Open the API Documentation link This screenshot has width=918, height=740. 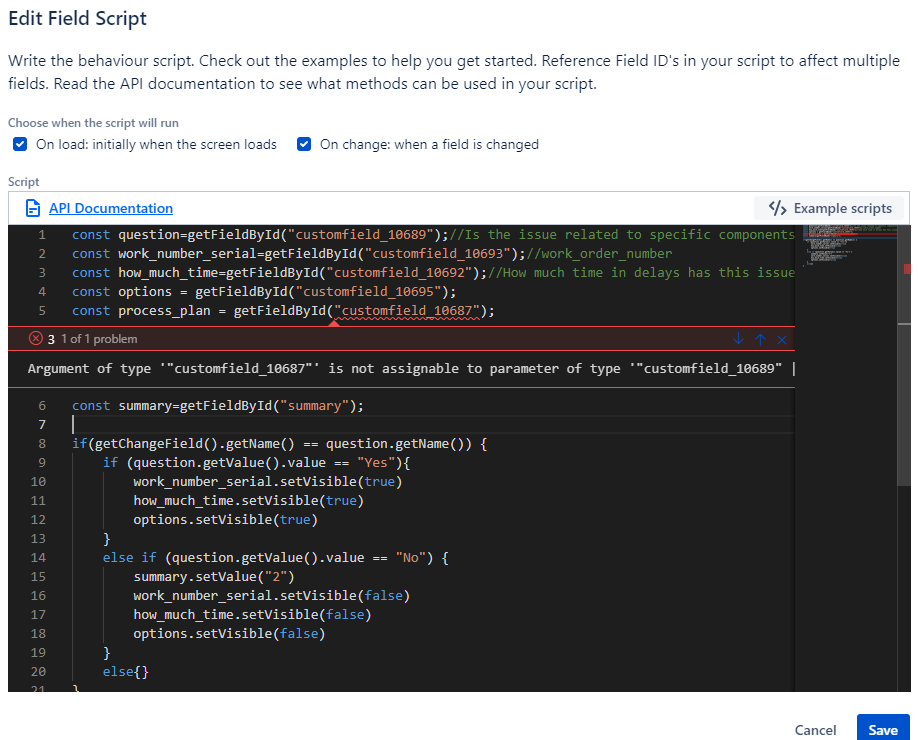point(110,208)
